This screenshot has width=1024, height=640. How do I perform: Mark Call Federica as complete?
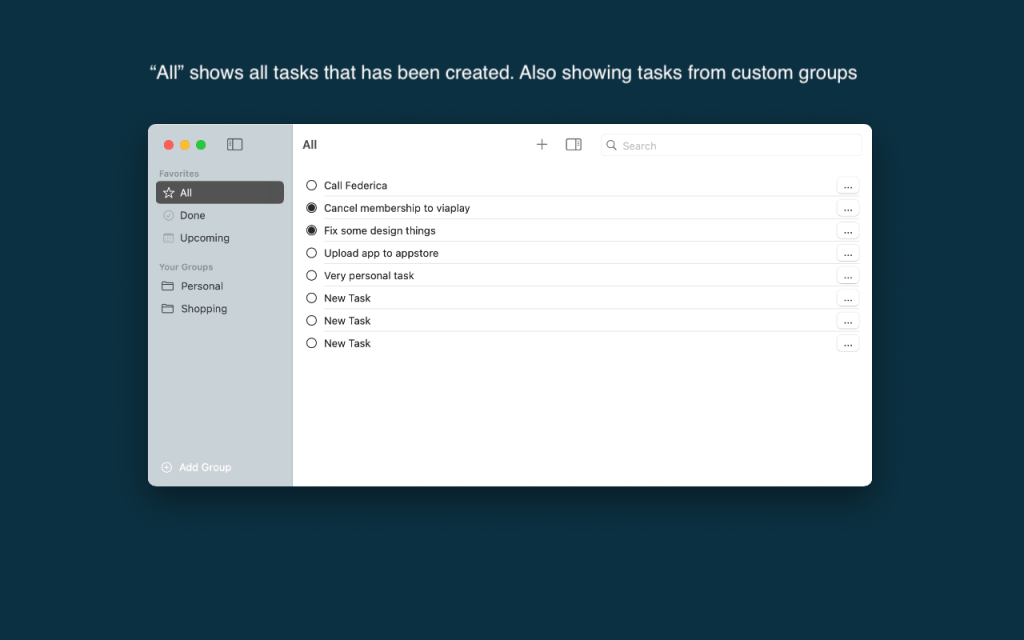coord(312,185)
